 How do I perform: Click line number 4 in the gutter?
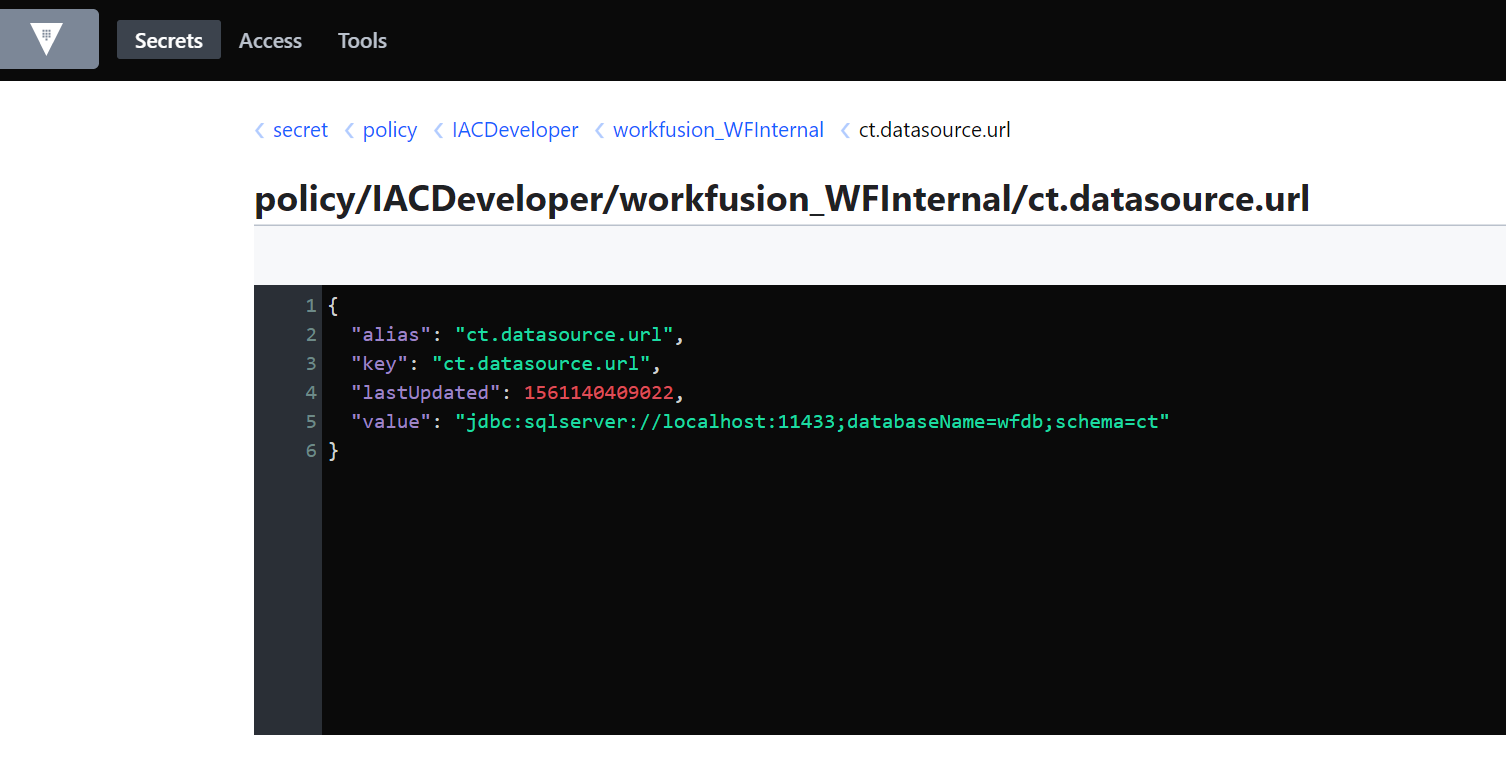[x=311, y=392]
